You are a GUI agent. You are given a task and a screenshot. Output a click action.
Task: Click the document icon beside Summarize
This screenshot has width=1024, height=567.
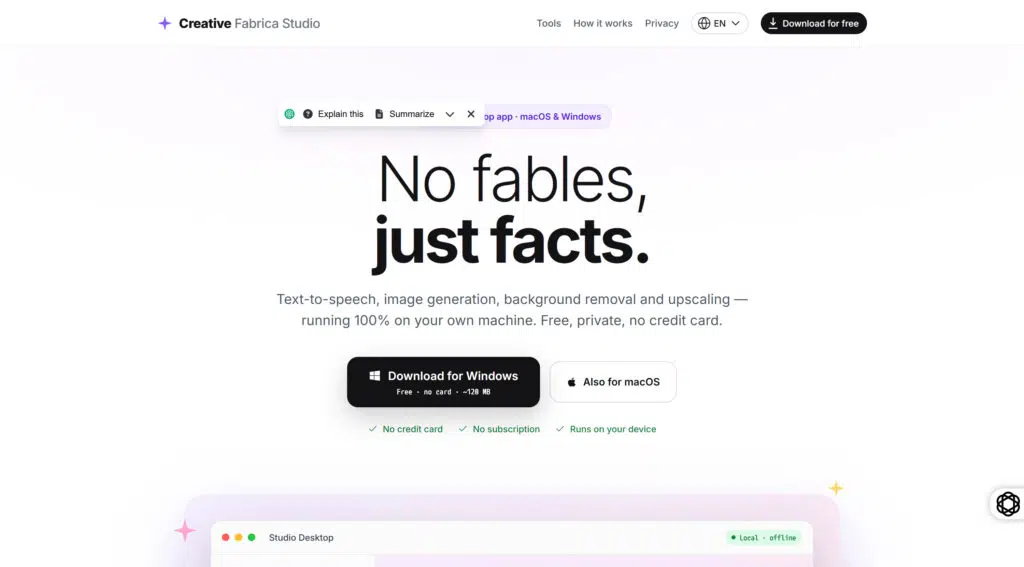coord(379,114)
